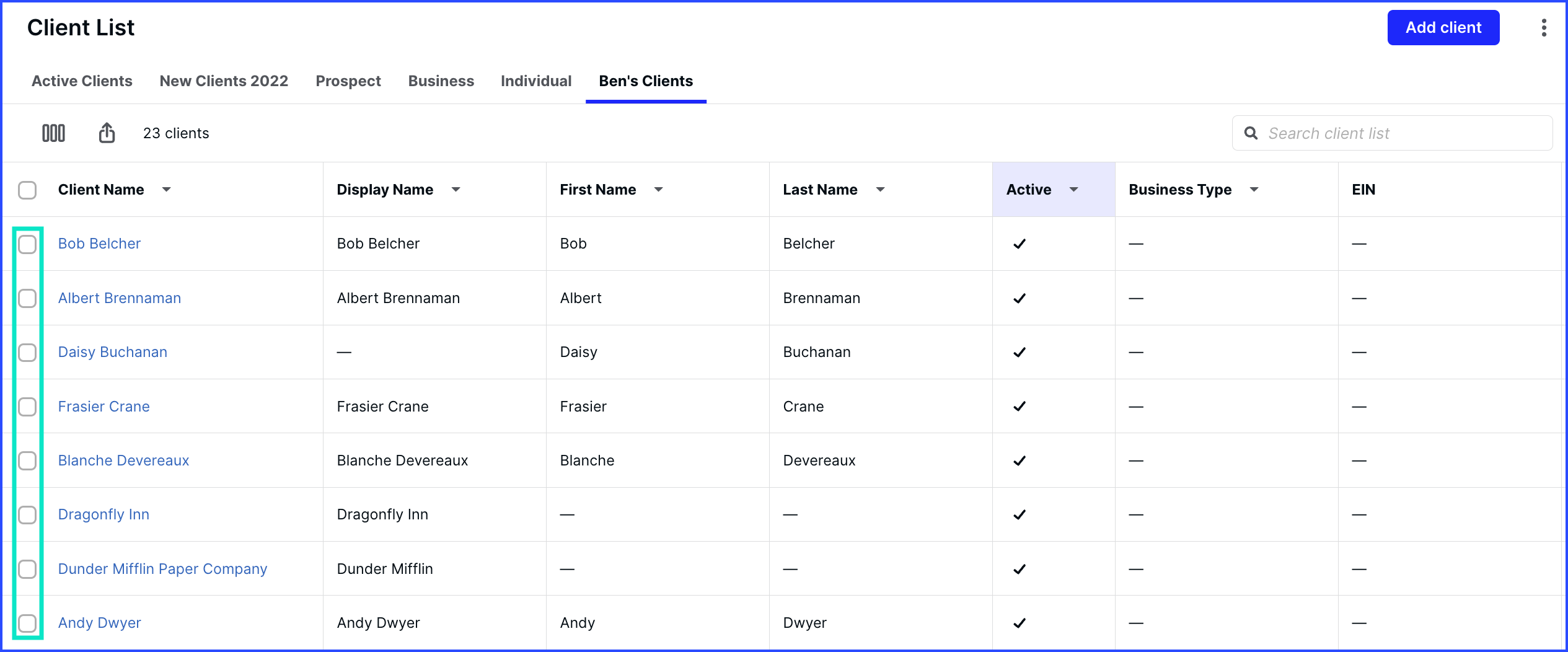Viewport: 1568px width, 652px height.
Task: Open the Daisy Buchanan client link
Action: click(x=113, y=352)
